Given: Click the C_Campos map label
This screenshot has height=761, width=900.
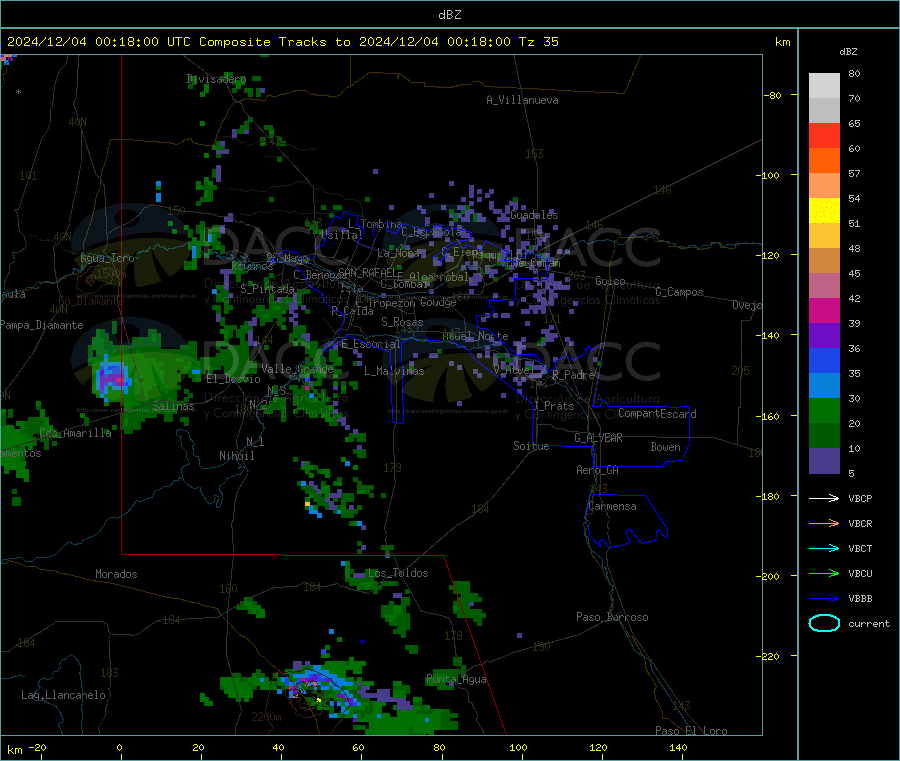Looking at the screenshot, I should 679,292.
